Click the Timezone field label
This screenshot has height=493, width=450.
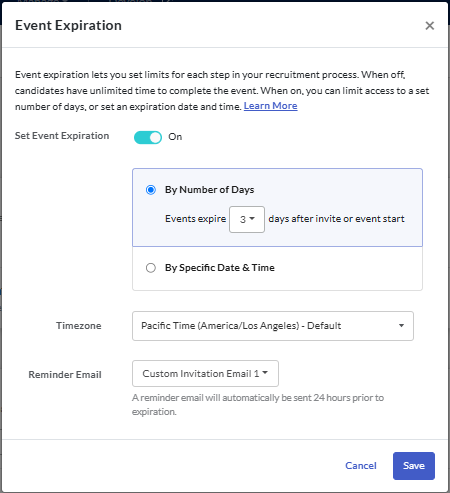point(79,326)
